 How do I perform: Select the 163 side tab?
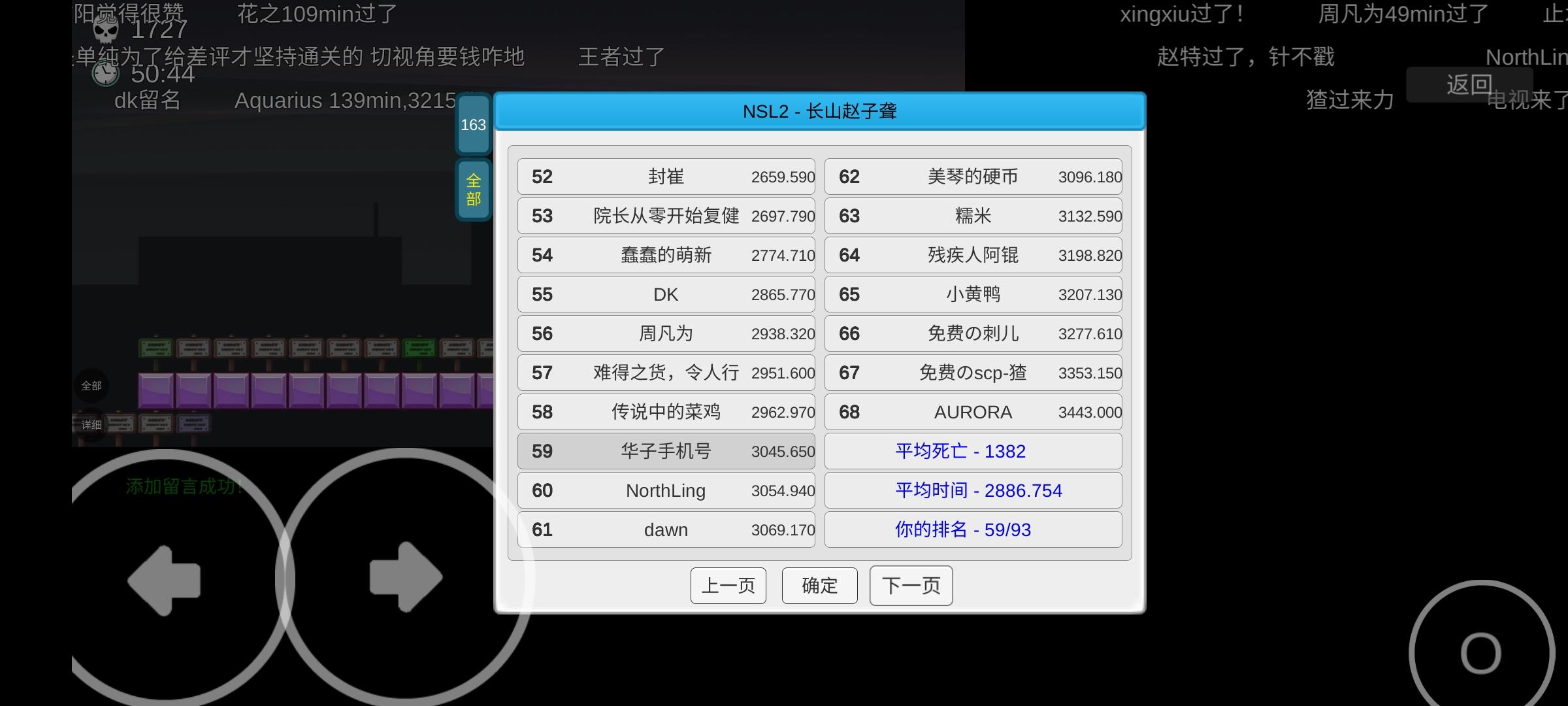pyautogui.click(x=473, y=124)
